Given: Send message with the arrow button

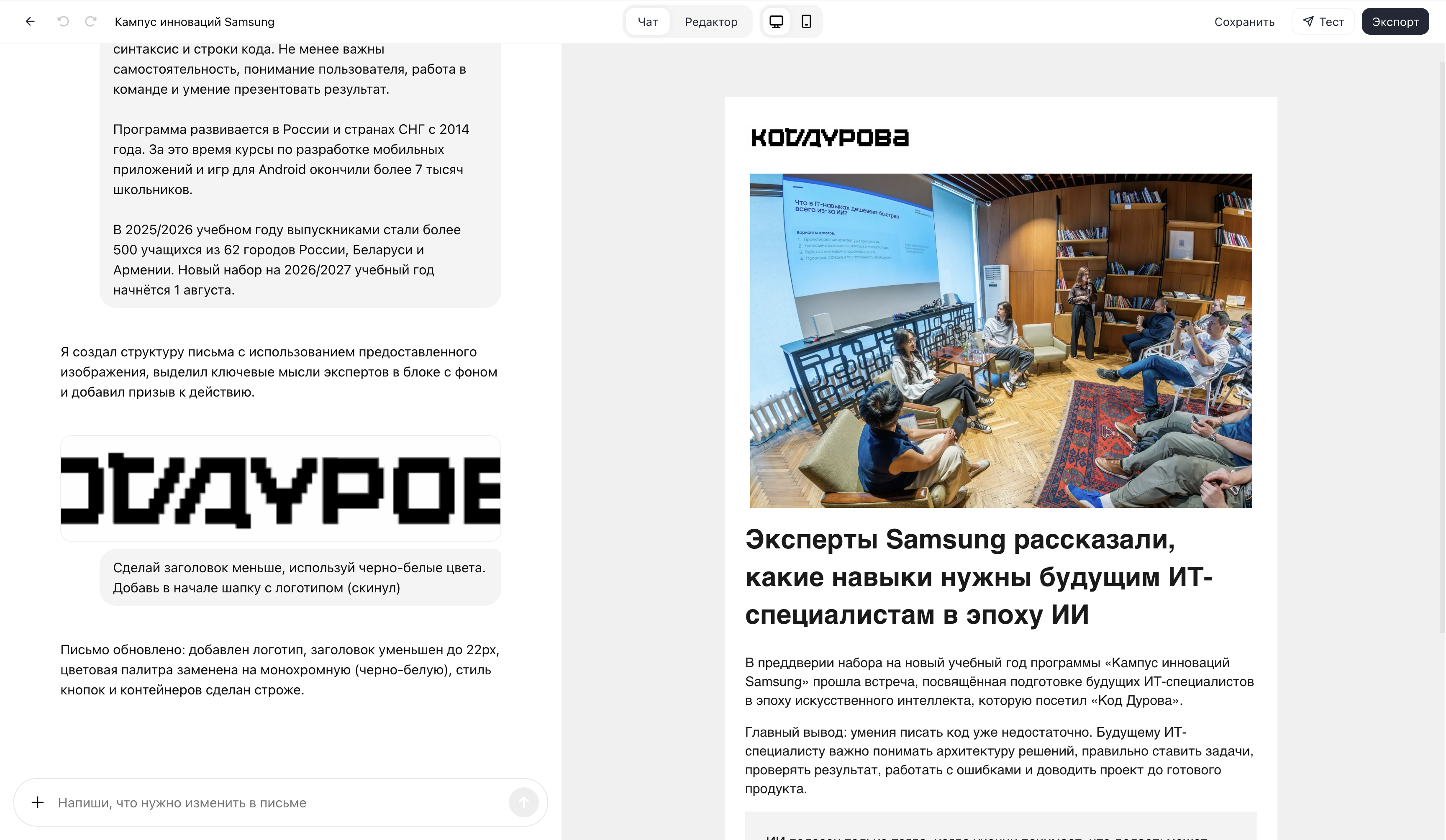Looking at the screenshot, I should [523, 802].
